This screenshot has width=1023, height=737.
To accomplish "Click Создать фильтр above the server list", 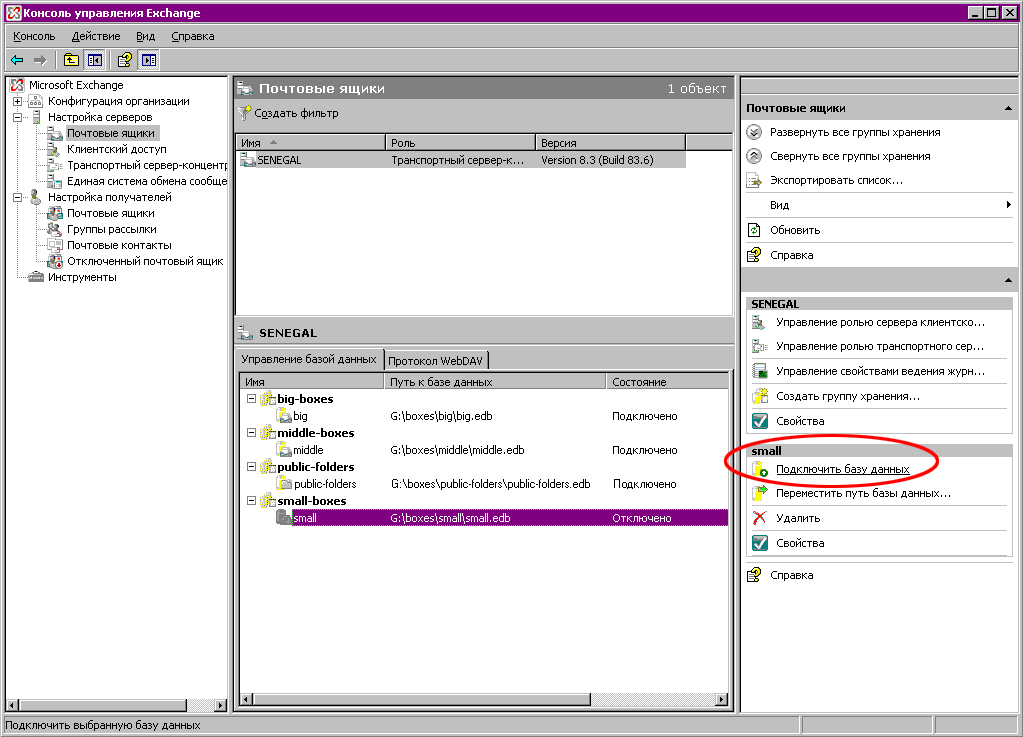I will 296,113.
